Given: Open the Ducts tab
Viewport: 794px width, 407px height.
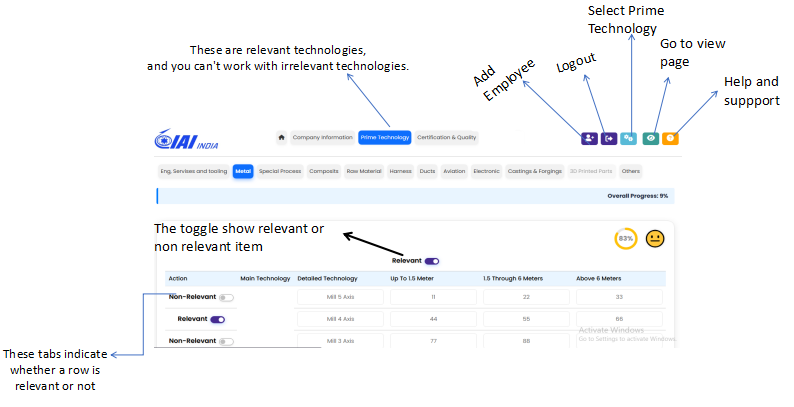Looking at the screenshot, I should pyautogui.click(x=427, y=171).
